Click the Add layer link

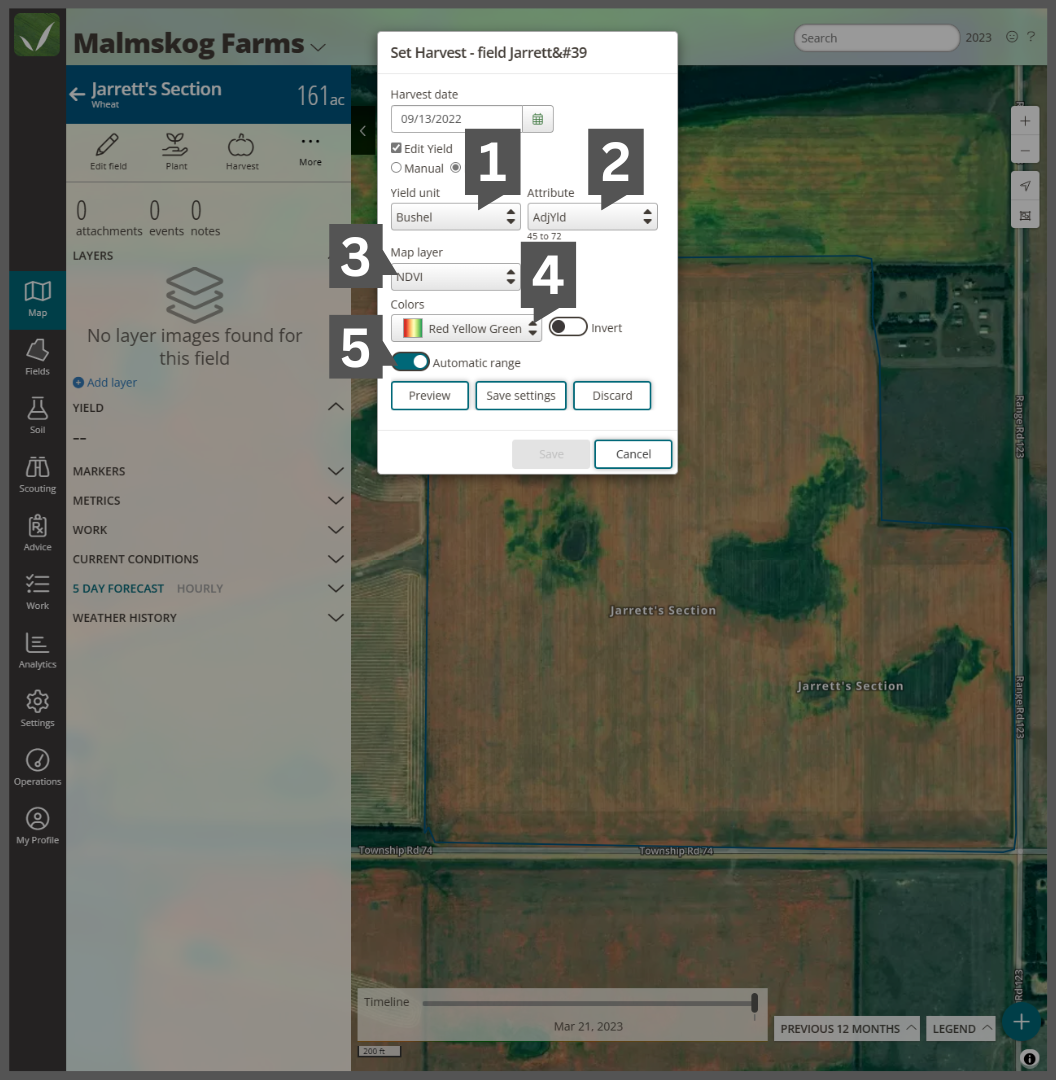104,382
